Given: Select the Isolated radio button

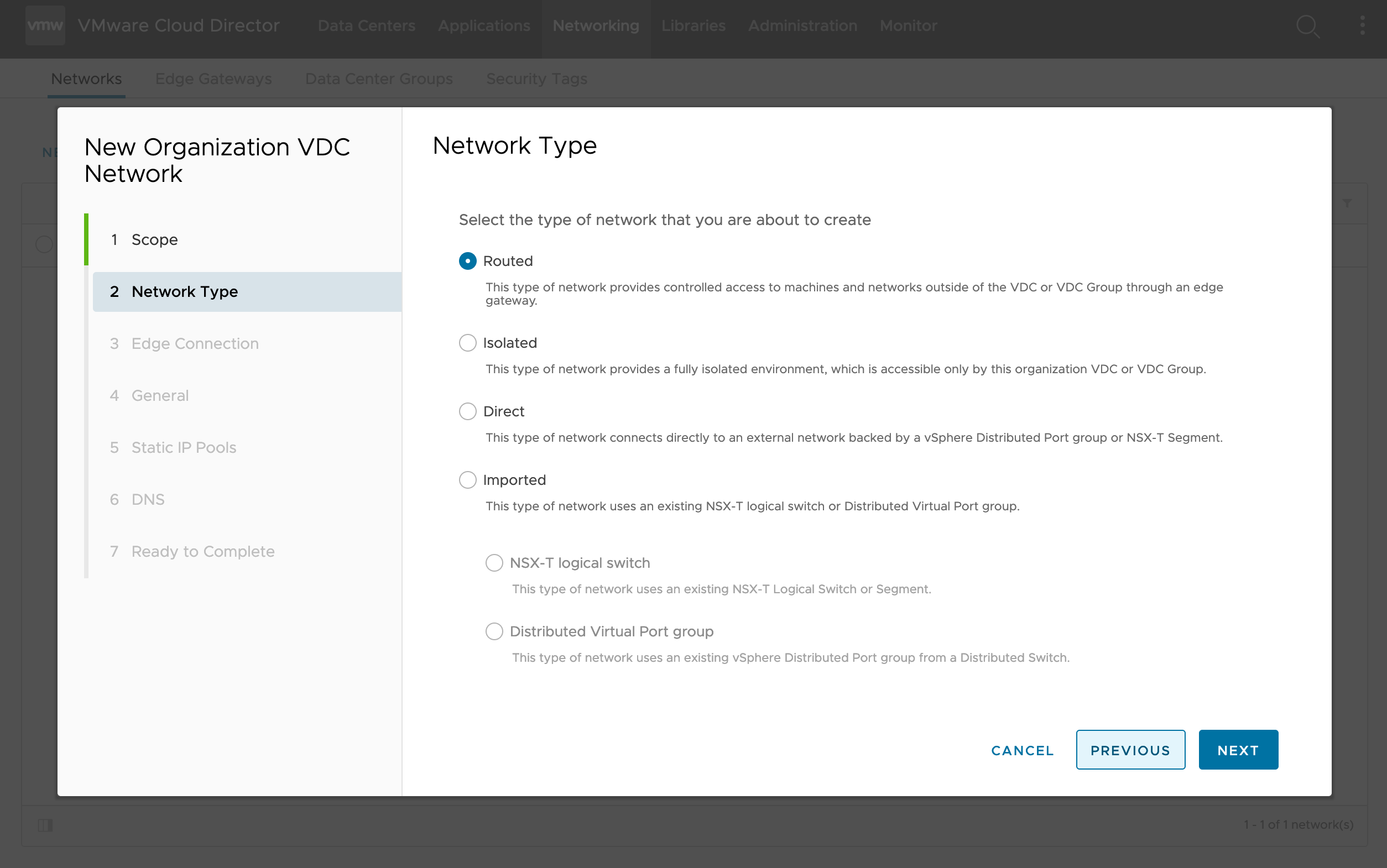Looking at the screenshot, I should coord(467,343).
